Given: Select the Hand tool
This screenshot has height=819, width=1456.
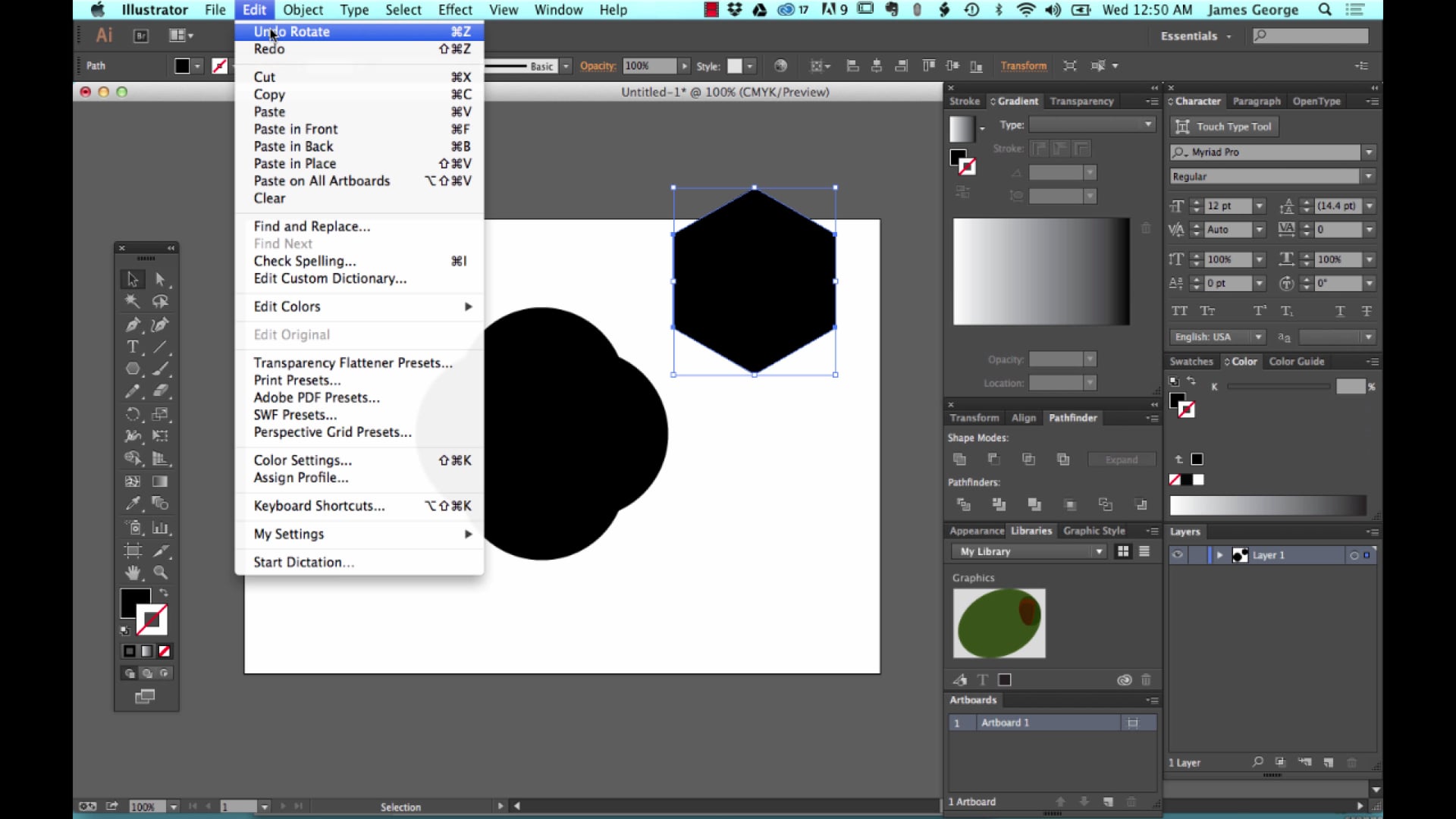Looking at the screenshot, I should (133, 573).
